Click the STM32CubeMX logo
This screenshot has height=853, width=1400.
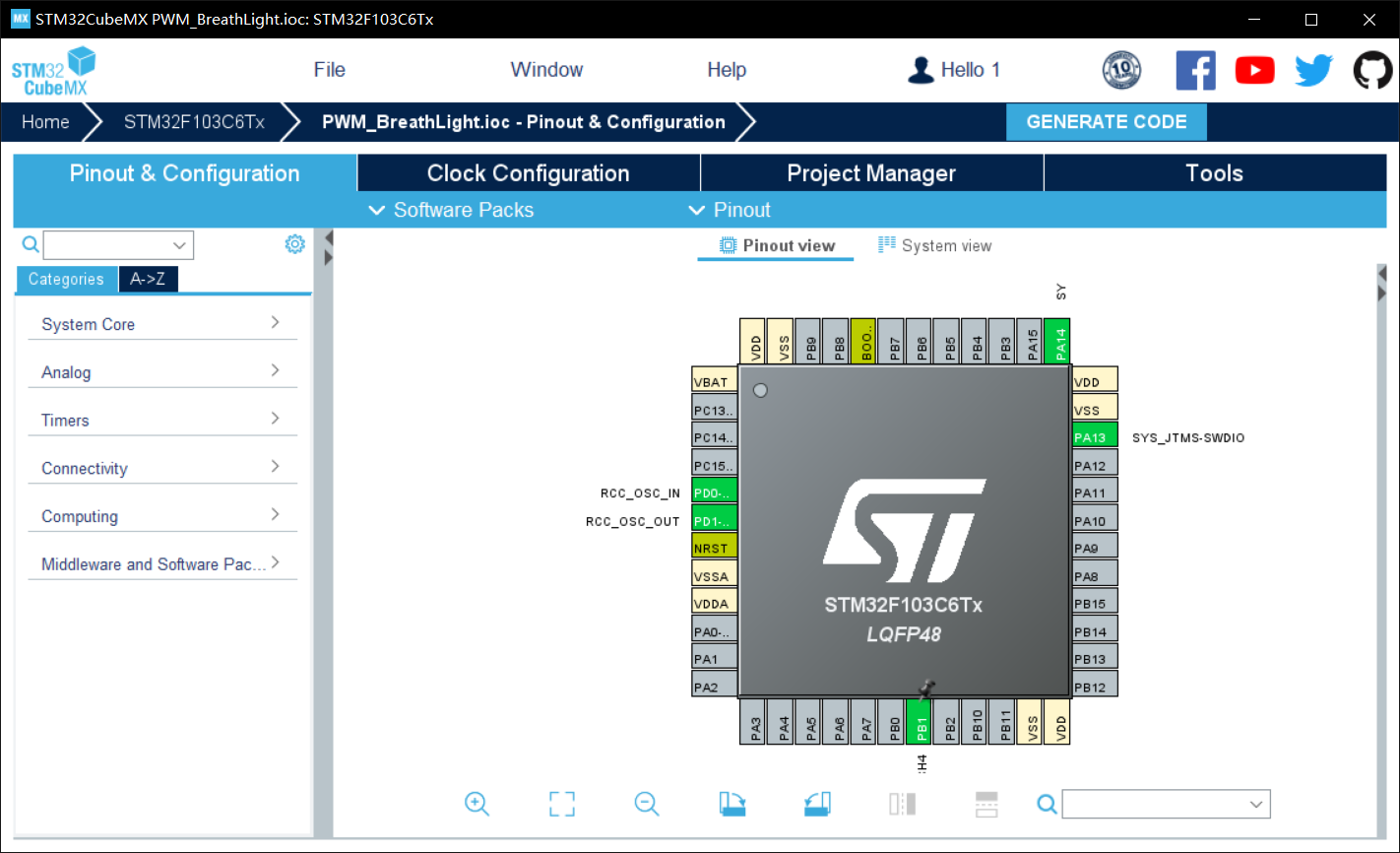point(53,71)
